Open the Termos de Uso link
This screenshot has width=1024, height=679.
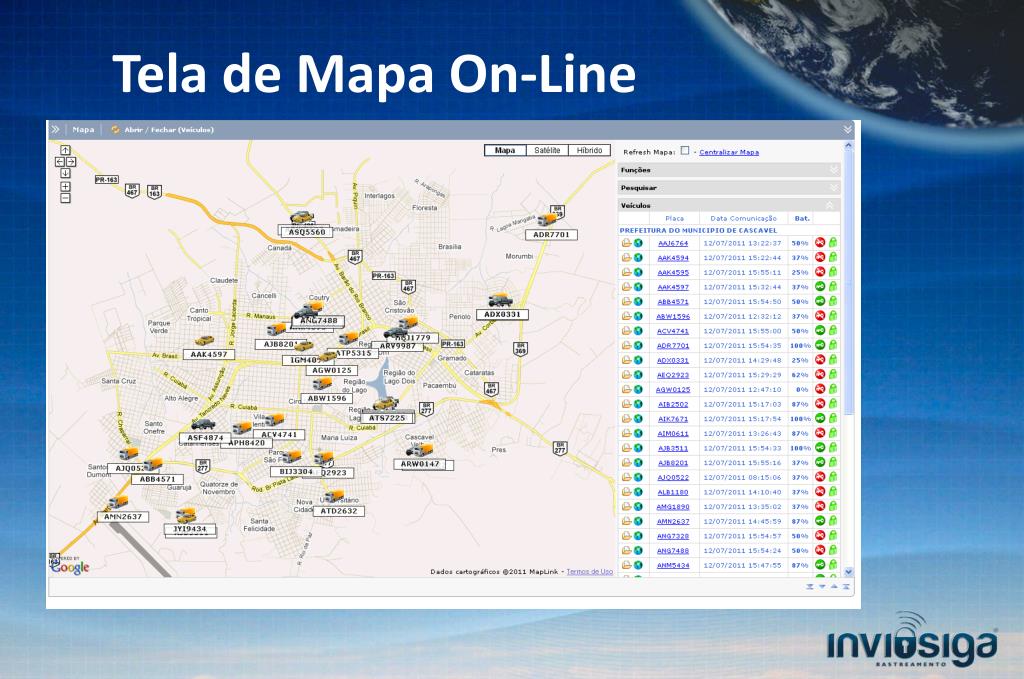coord(589,571)
